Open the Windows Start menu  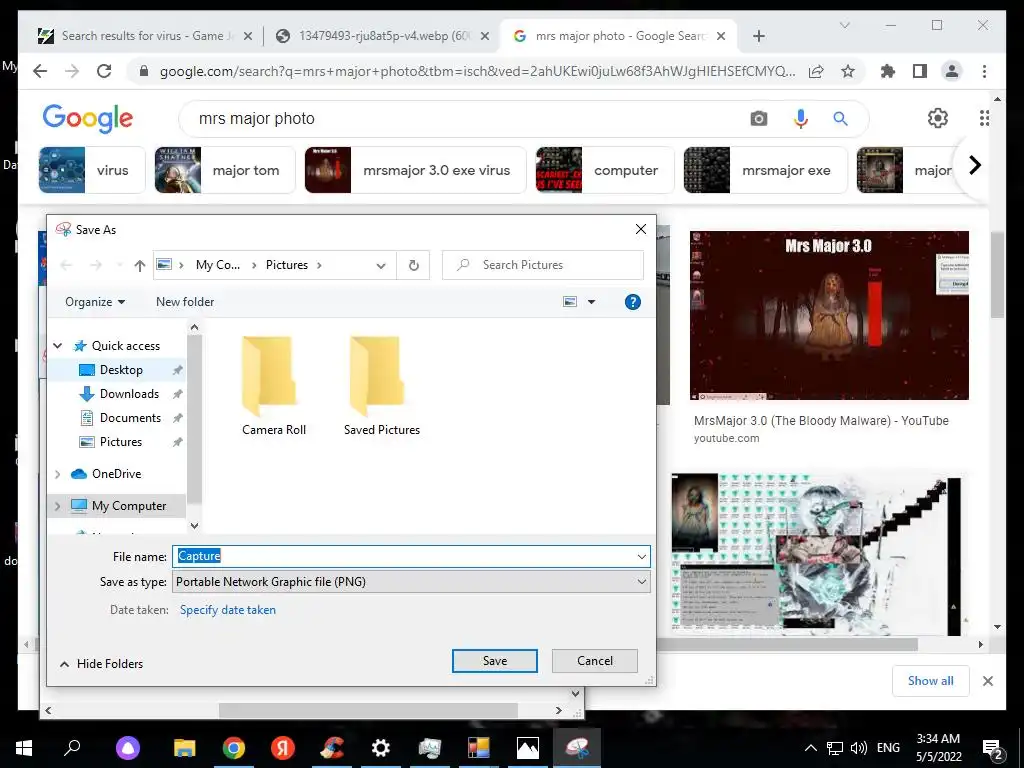(24, 747)
